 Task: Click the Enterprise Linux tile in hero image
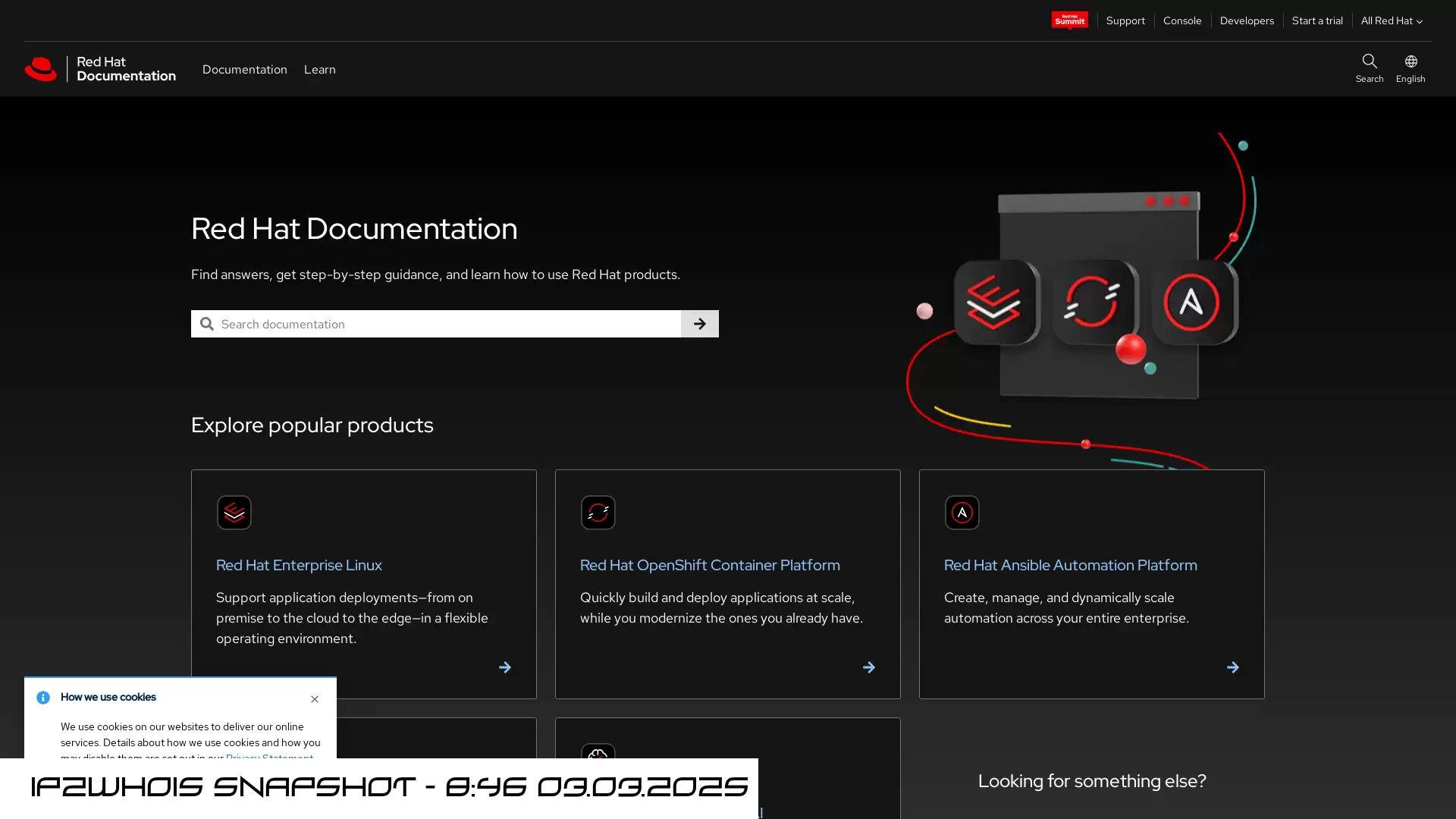click(x=996, y=302)
